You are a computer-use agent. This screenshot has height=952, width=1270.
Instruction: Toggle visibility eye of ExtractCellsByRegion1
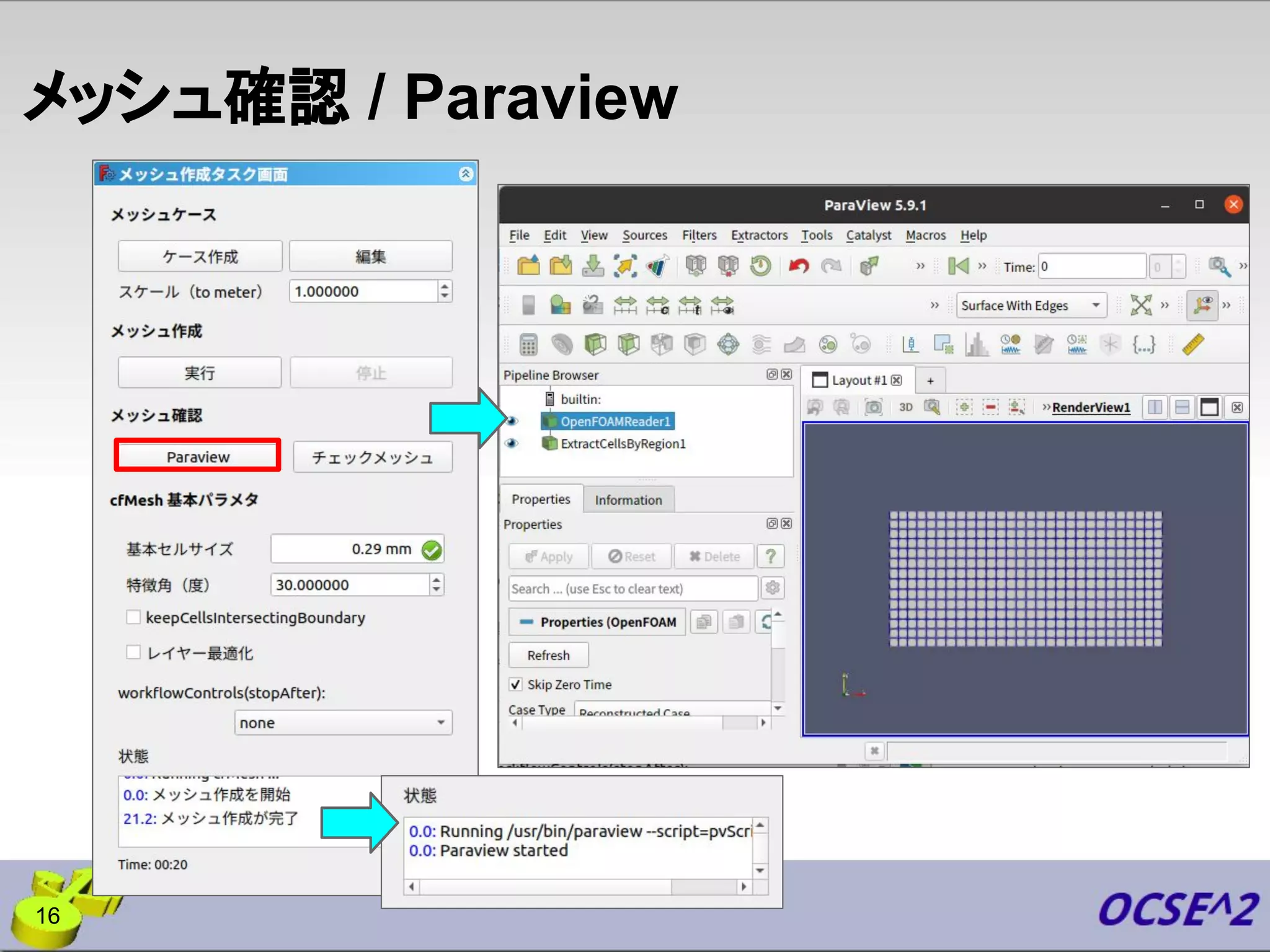(512, 443)
